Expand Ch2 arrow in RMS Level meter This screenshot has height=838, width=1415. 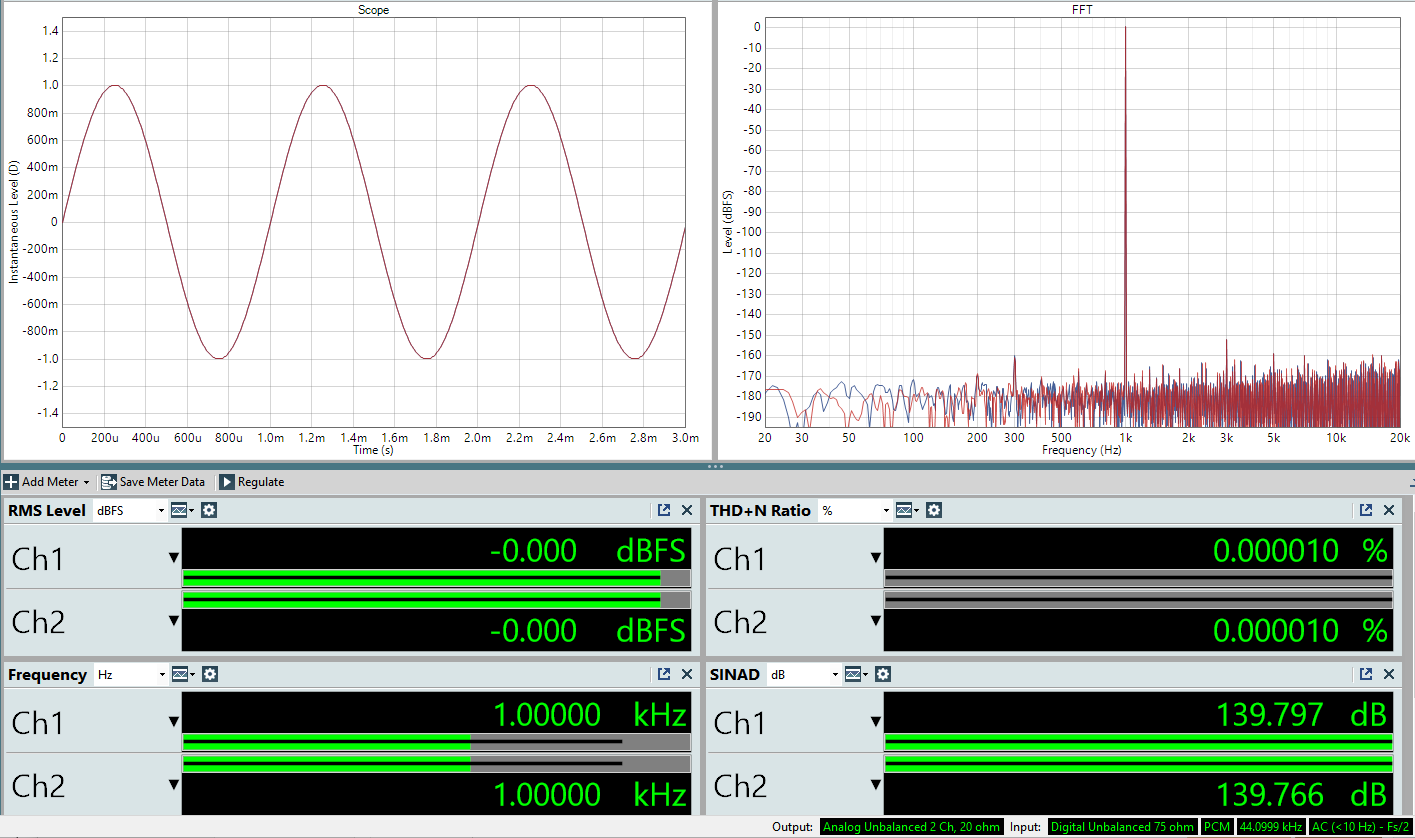point(174,620)
